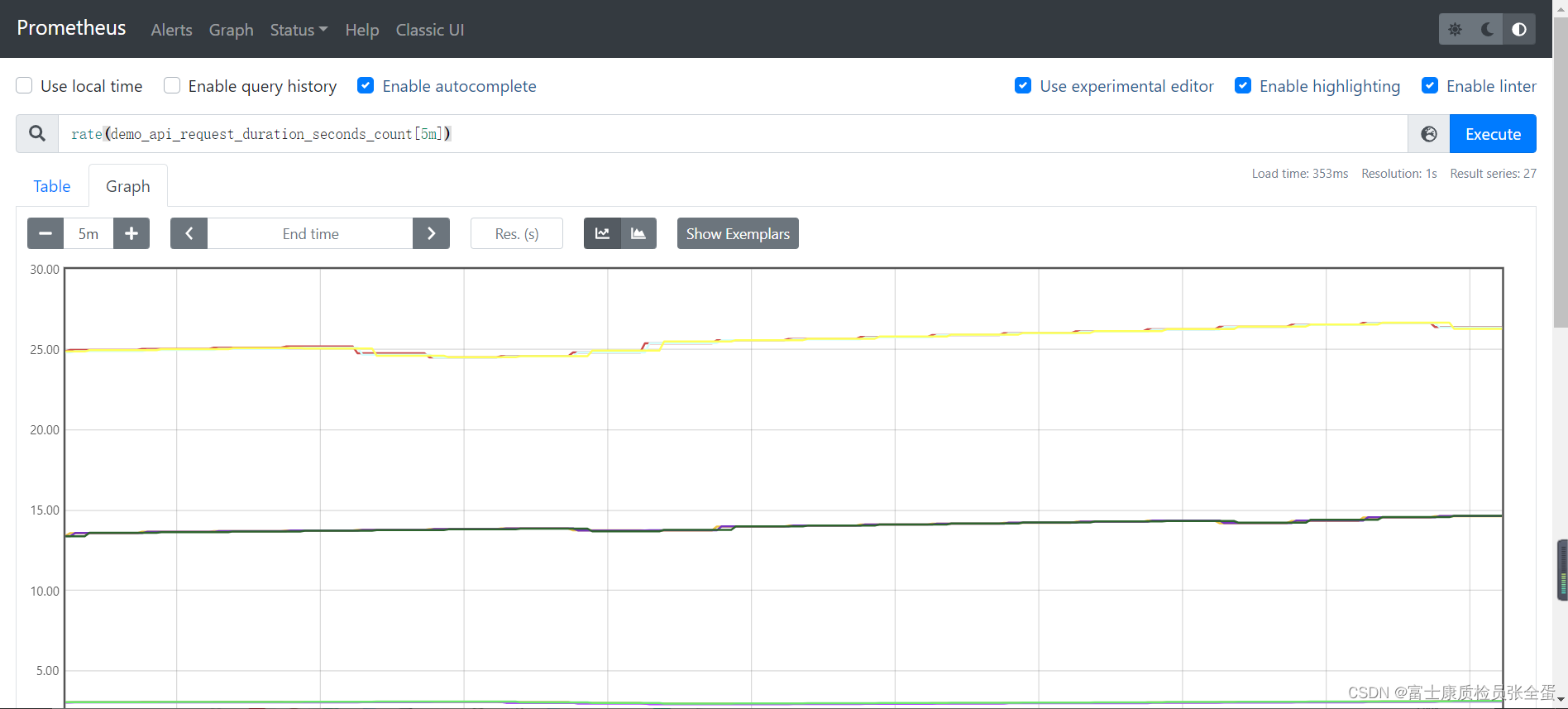Switch to the dark theme moon icon
The width and height of the screenshot is (1568, 709).
pos(1487,29)
